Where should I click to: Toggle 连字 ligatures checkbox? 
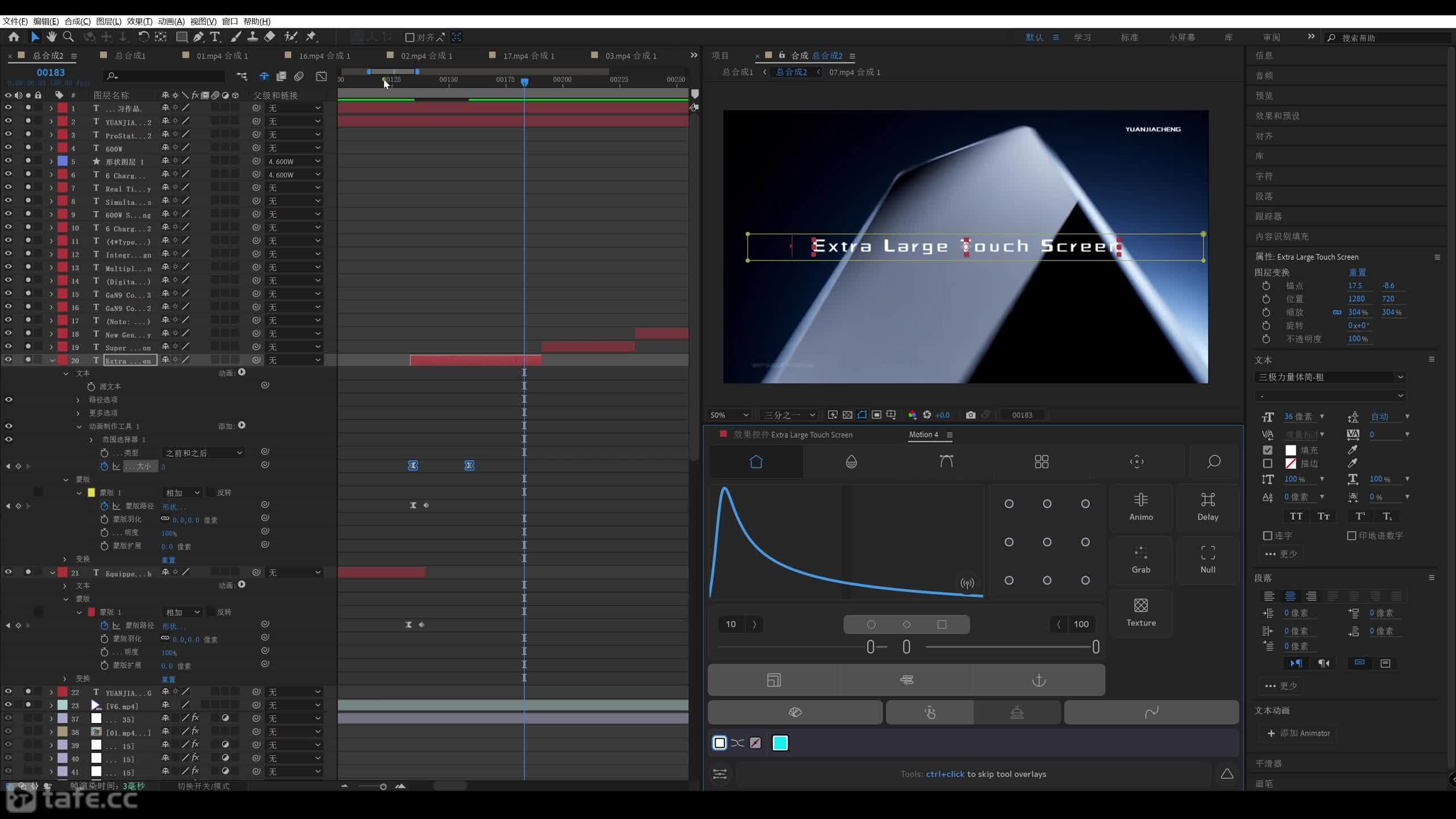(1267, 536)
